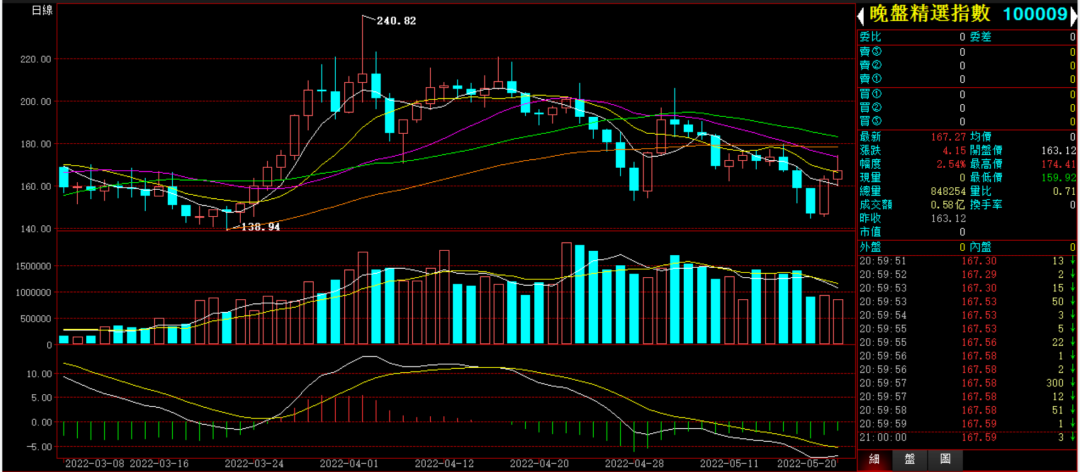This screenshot has width=1080, height=472.
Task: Switch to the 盤 tab
Action: pyautogui.click(x=909, y=460)
